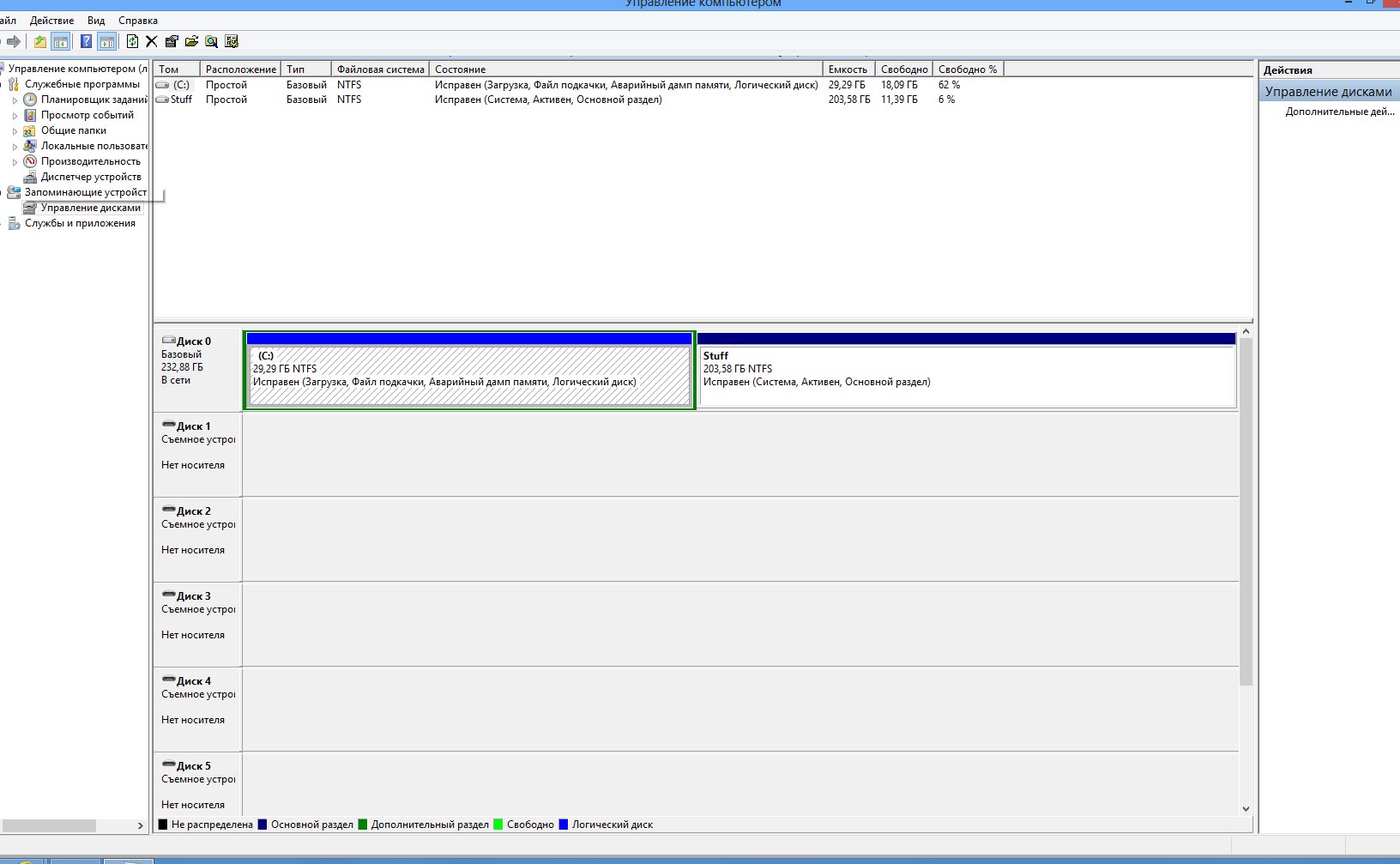Expand the Производительность tree node

click(x=15, y=162)
